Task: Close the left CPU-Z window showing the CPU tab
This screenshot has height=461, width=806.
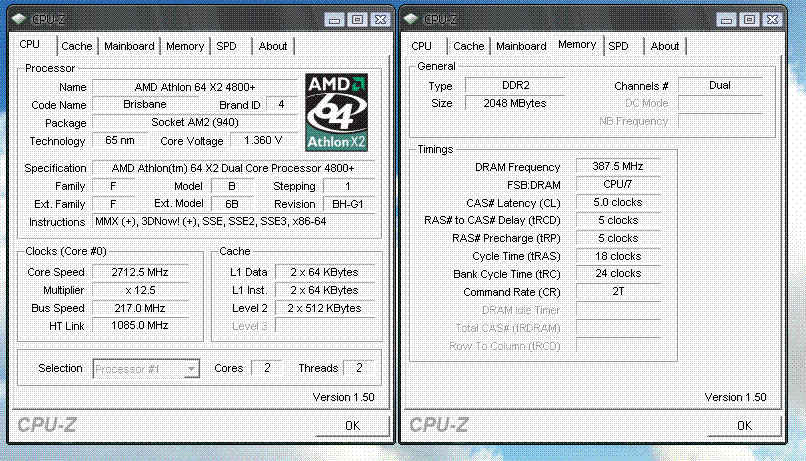Action: (x=378, y=19)
